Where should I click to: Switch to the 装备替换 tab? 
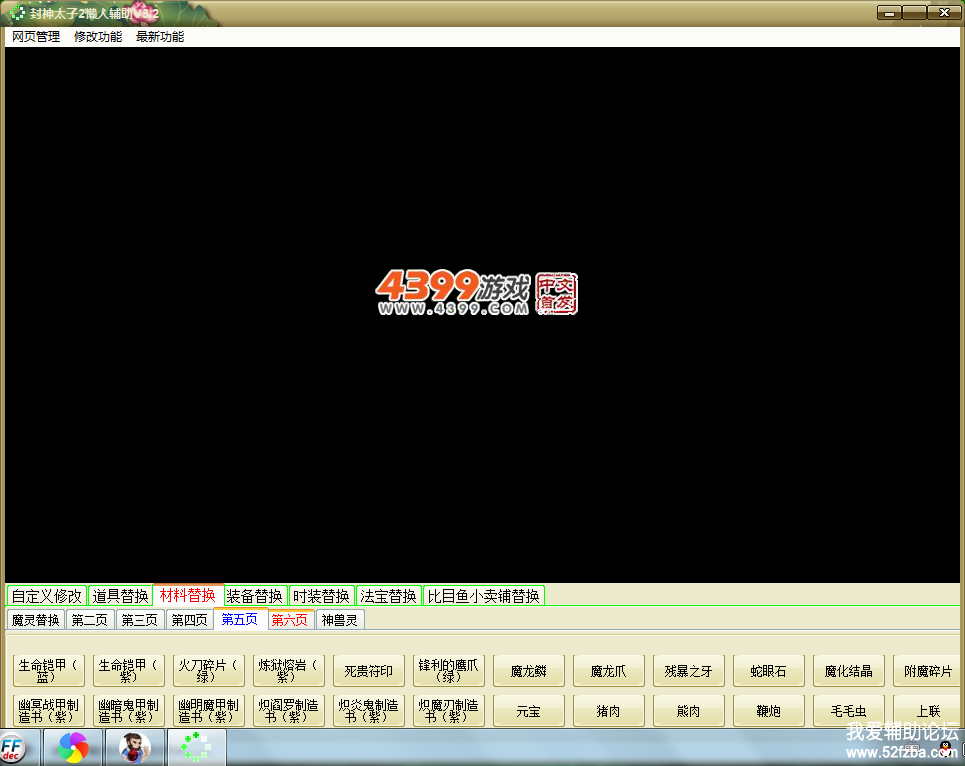pos(254,596)
